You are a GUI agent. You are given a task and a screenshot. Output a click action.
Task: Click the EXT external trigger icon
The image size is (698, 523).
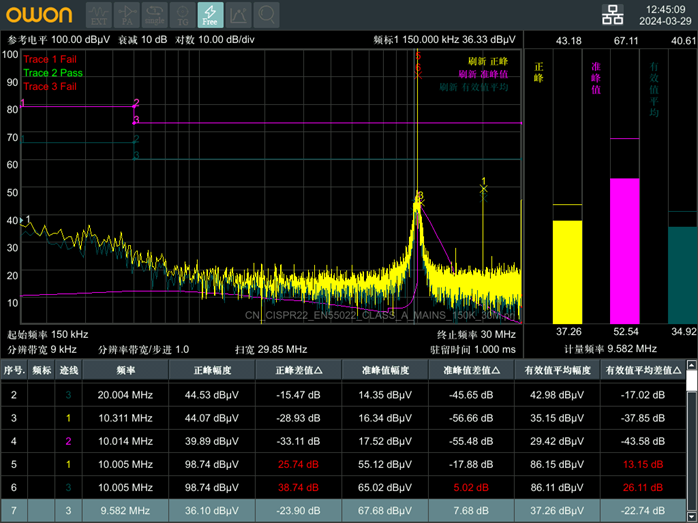pyautogui.click(x=99, y=15)
